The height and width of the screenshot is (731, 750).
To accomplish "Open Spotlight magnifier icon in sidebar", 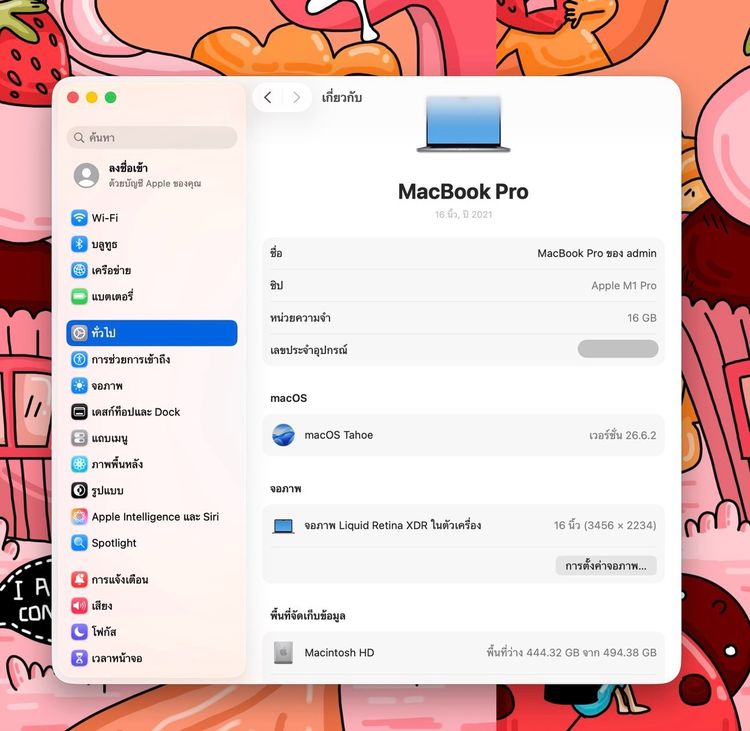I will point(79,543).
